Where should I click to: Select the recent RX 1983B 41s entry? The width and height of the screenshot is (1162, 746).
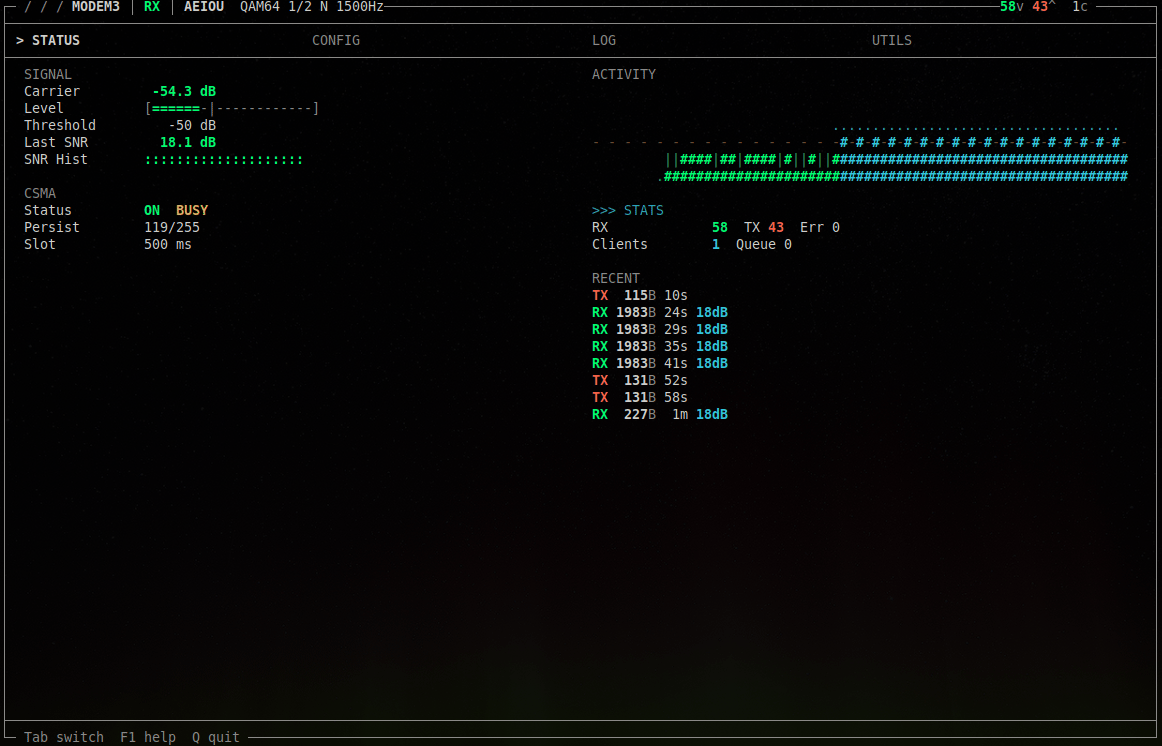(x=660, y=364)
